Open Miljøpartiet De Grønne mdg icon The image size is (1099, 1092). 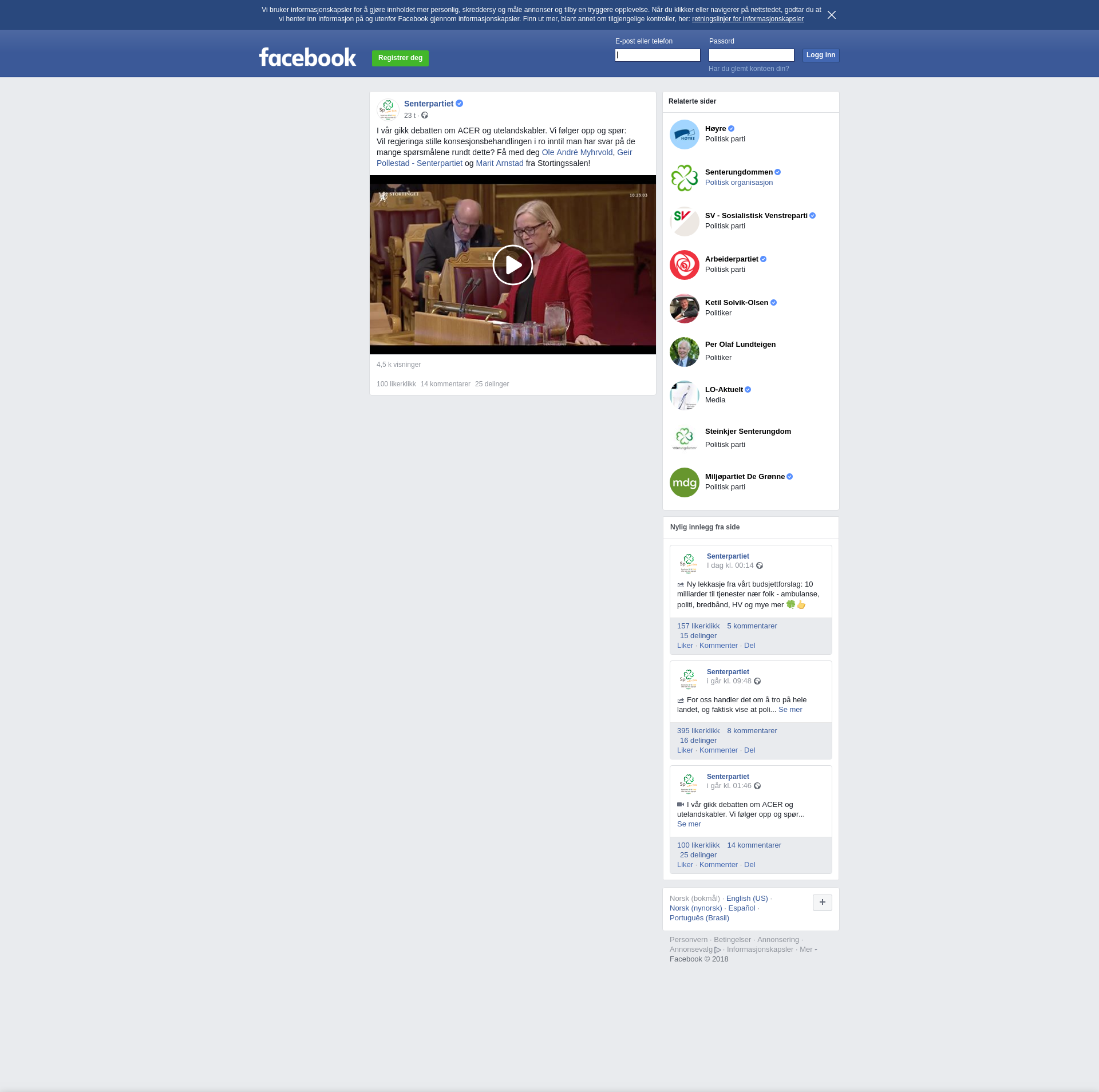[x=685, y=482]
